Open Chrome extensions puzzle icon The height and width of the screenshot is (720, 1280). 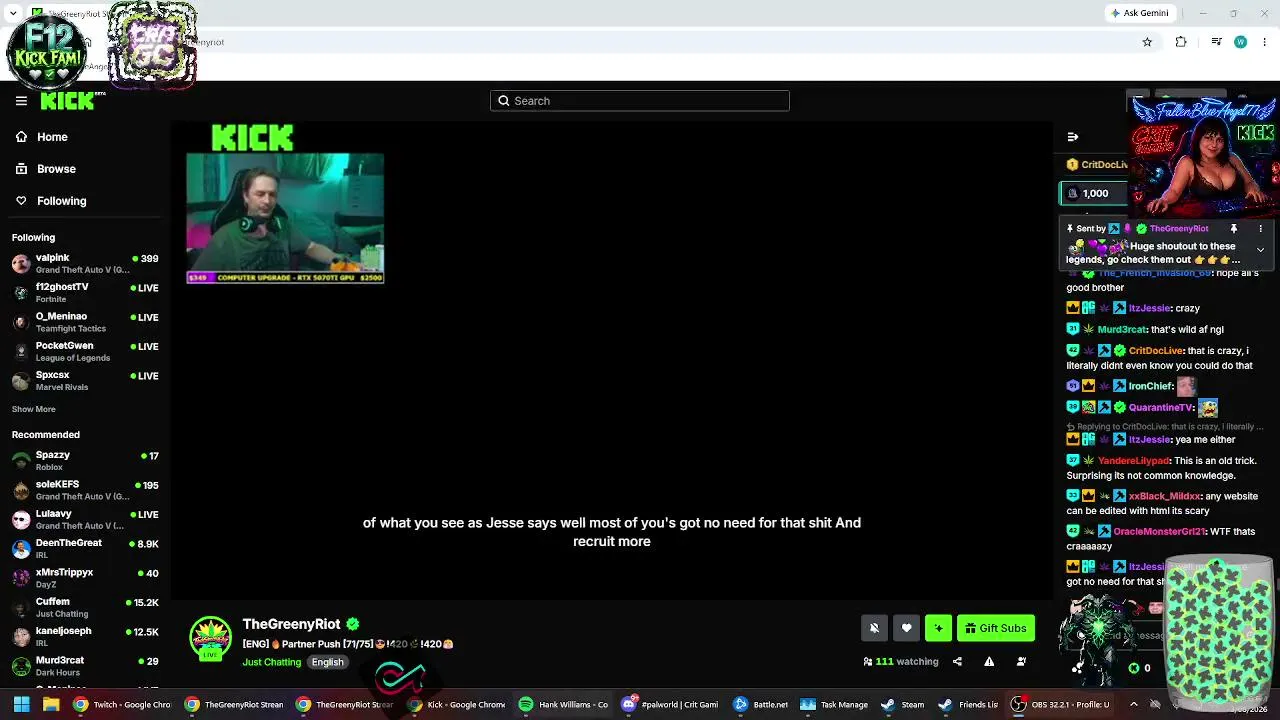[1181, 42]
